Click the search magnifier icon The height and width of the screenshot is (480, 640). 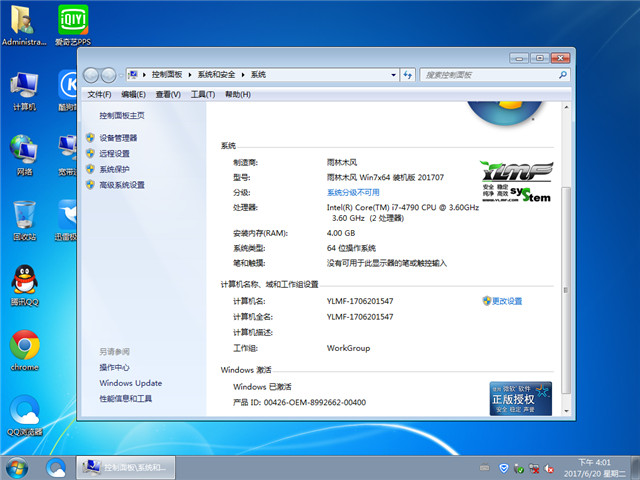tap(563, 75)
